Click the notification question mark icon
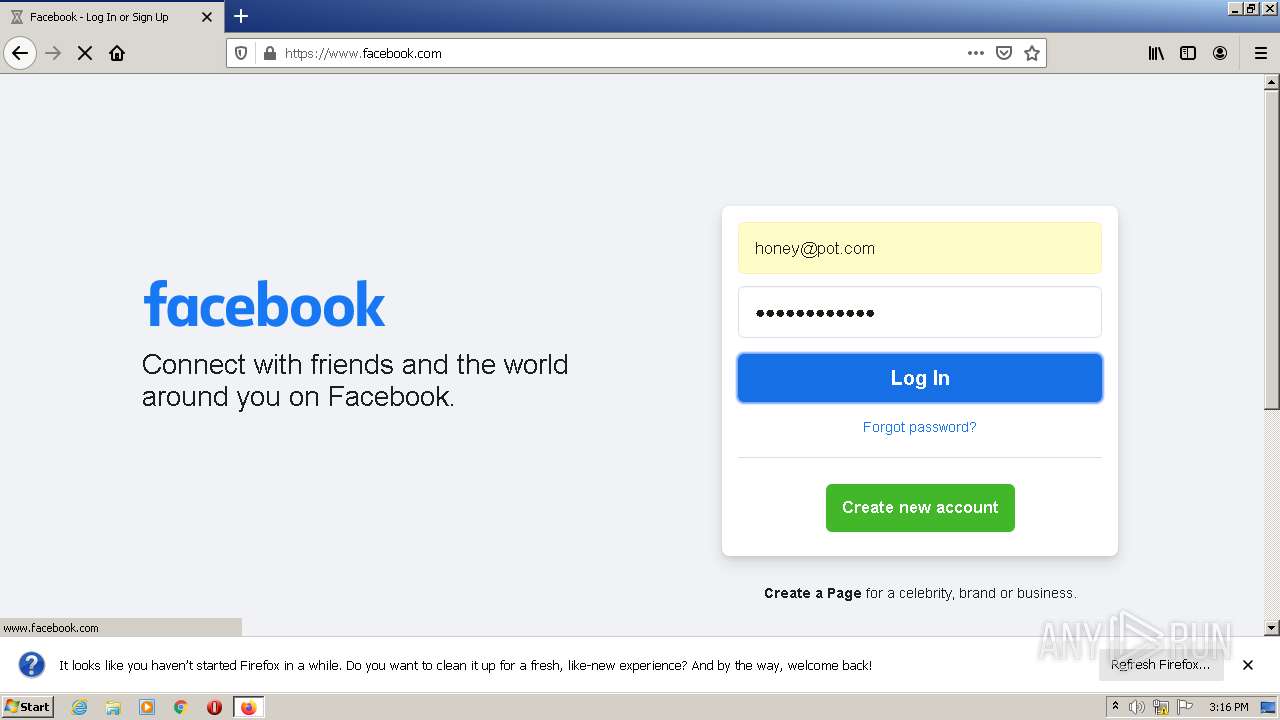Screen dimensions: 1280x720 coord(32,665)
